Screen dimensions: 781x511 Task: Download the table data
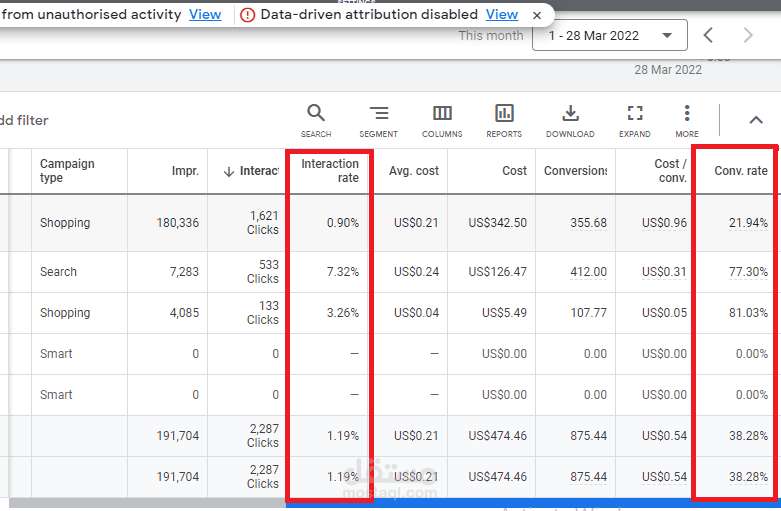570,121
